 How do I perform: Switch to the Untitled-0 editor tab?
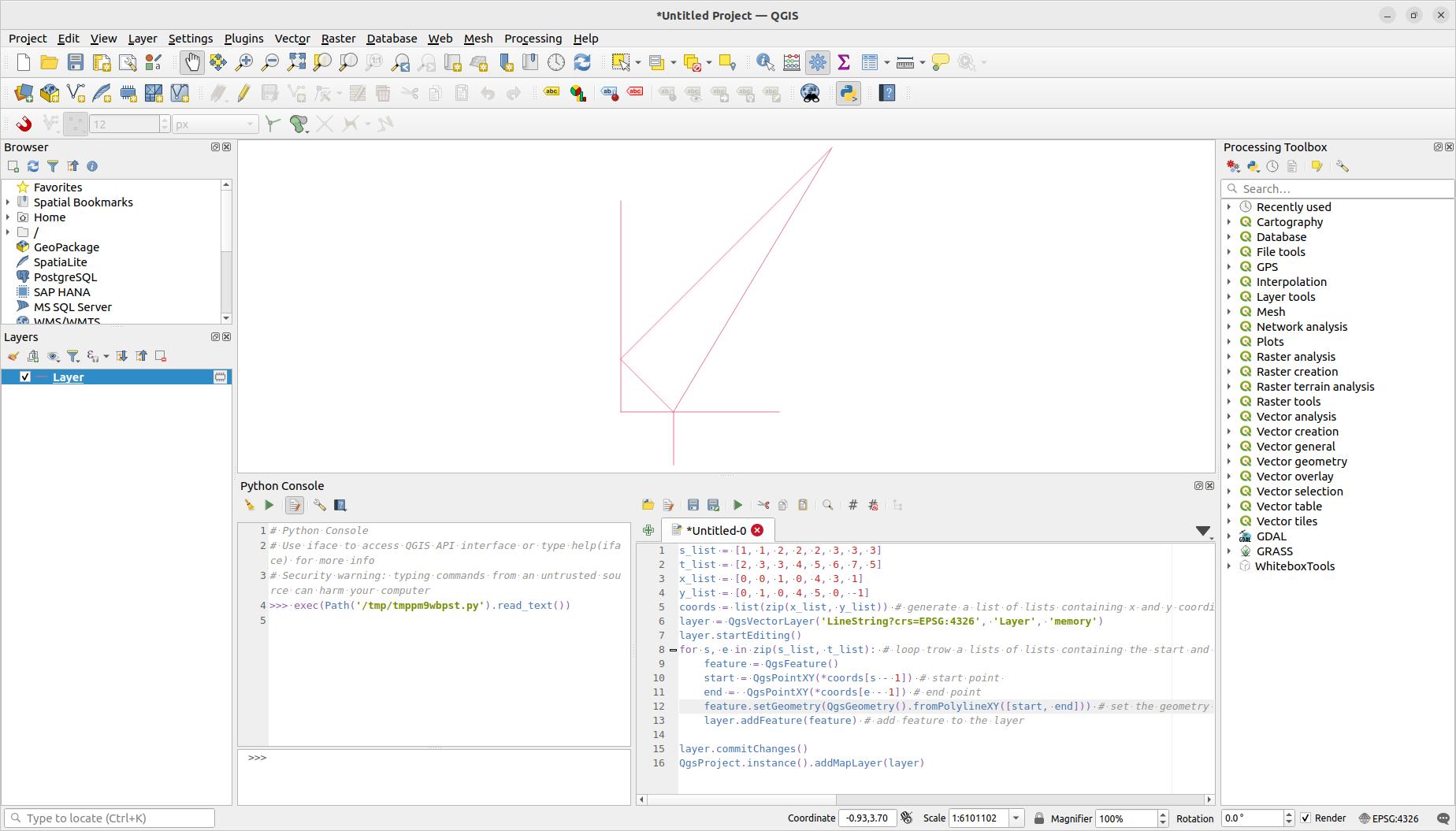716,530
